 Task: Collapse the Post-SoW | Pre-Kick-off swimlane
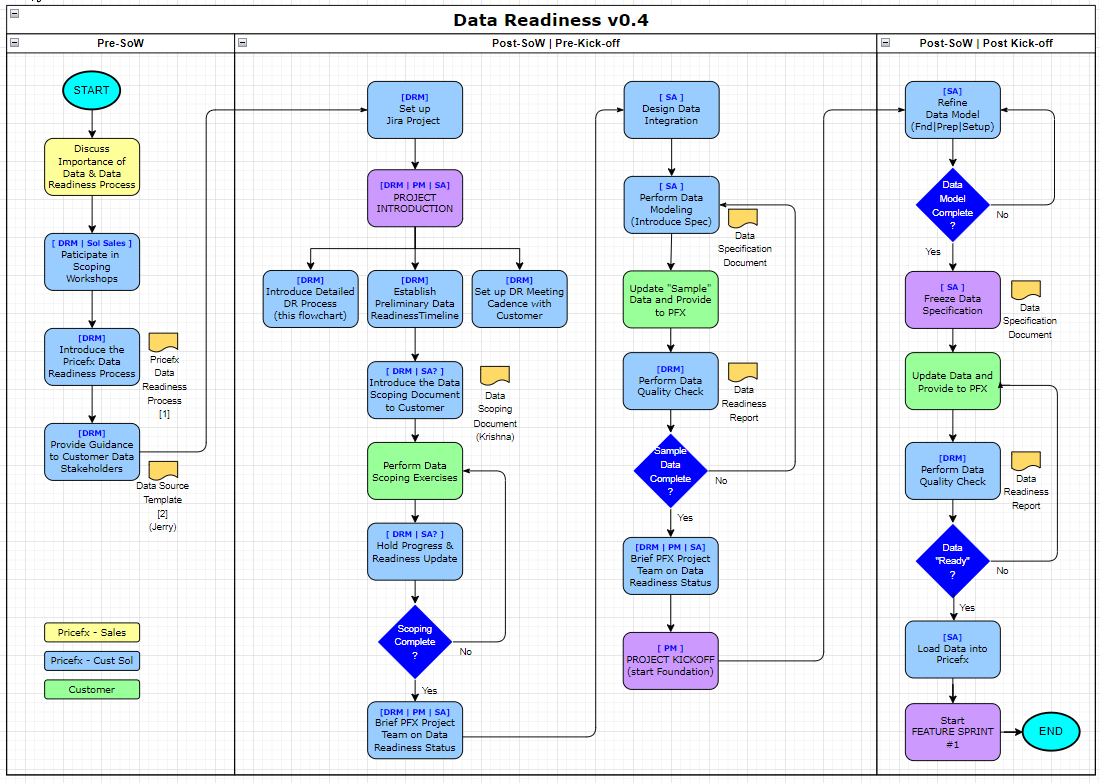tap(243, 43)
